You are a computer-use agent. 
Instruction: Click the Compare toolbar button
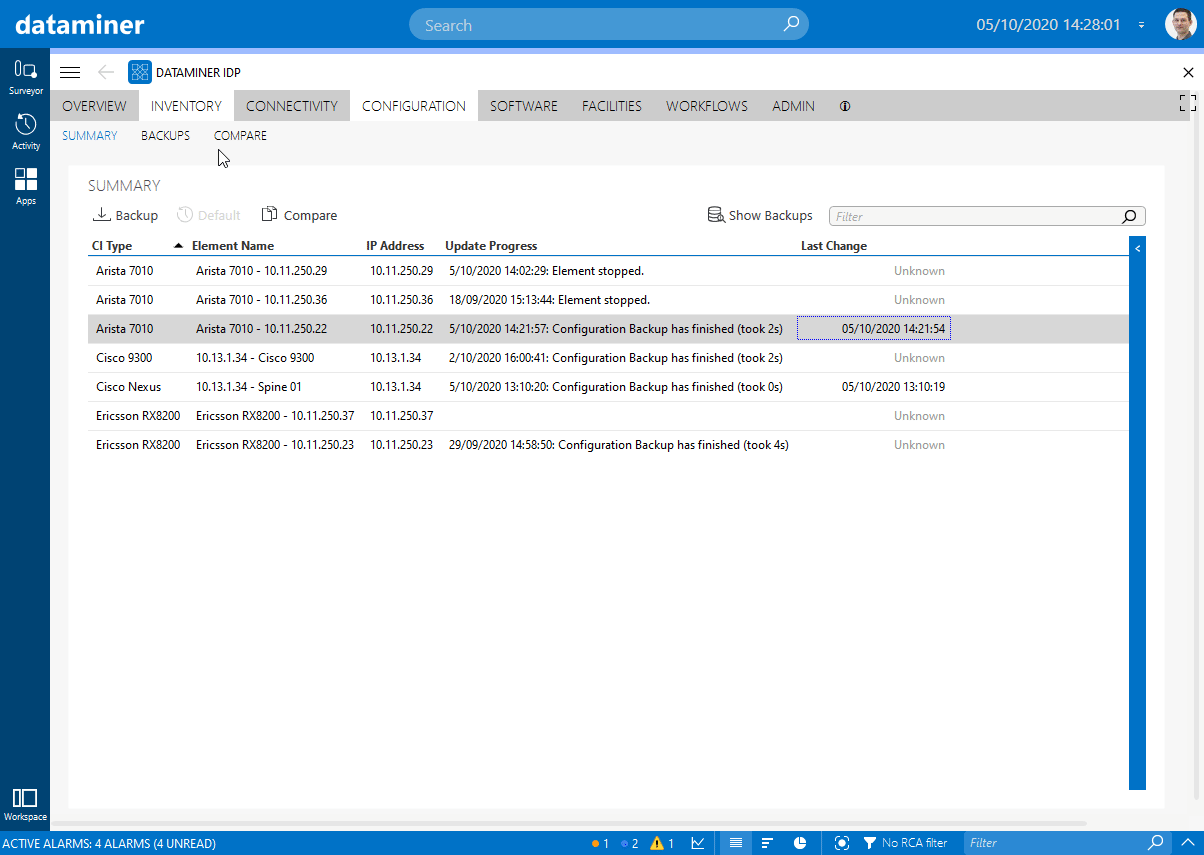click(x=299, y=215)
